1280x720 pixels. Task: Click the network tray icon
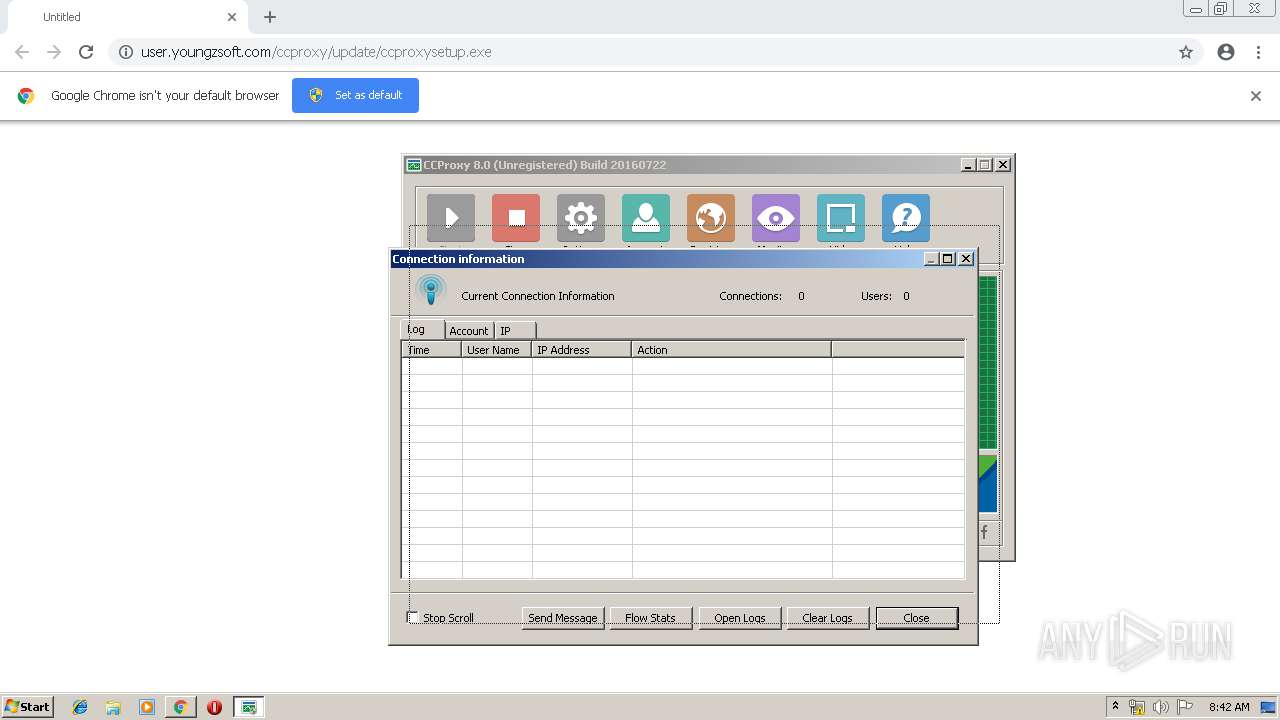[x=1137, y=707]
